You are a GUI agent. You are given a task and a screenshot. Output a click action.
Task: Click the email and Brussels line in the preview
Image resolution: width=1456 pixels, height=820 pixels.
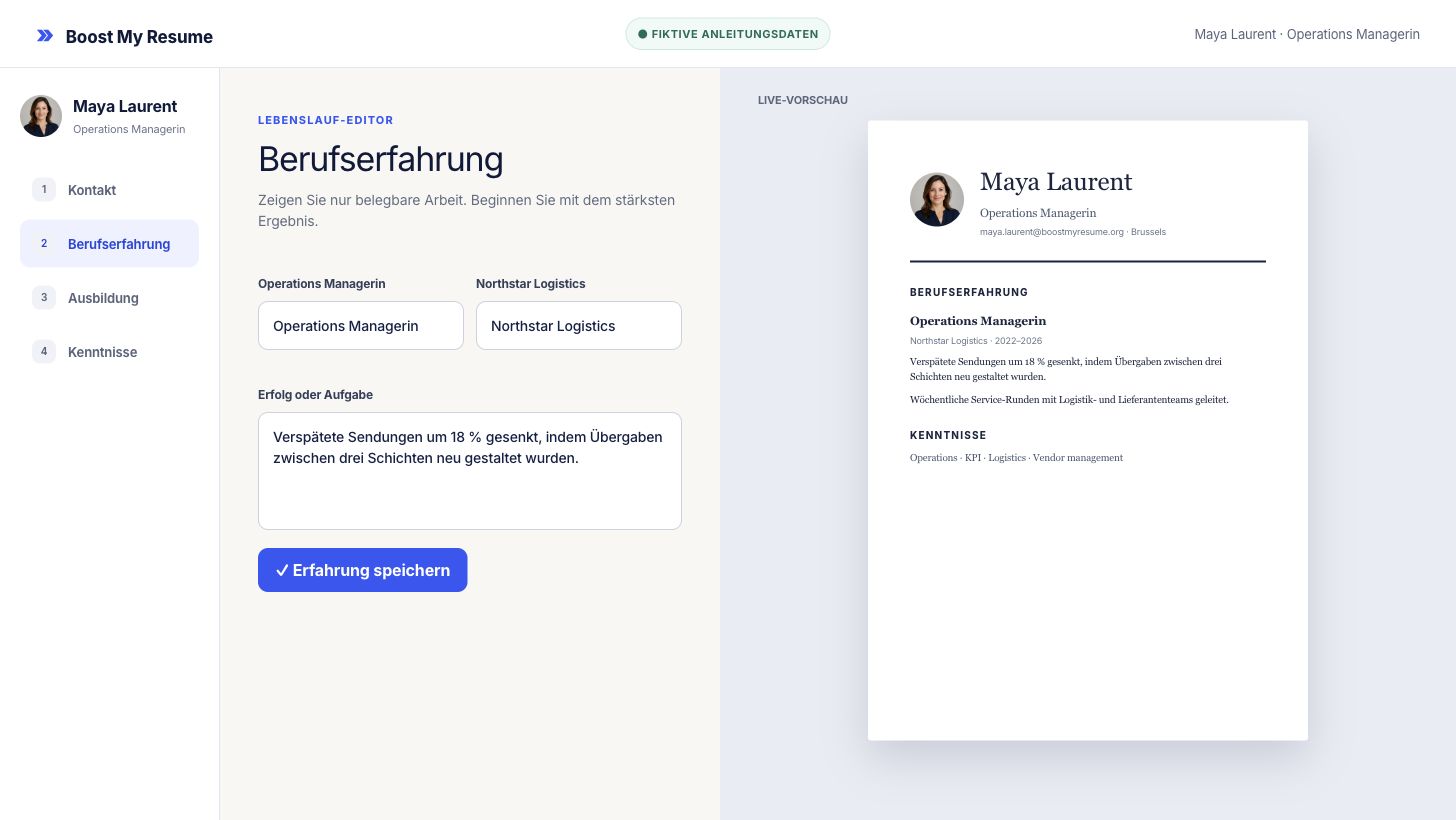(1073, 232)
